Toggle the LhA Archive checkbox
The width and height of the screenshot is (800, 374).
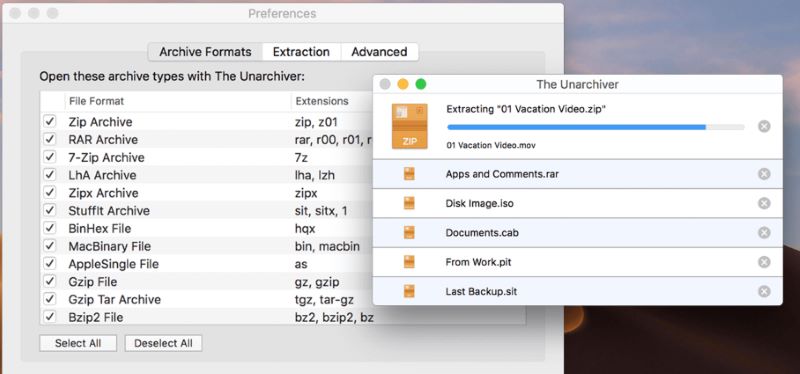pos(49,175)
